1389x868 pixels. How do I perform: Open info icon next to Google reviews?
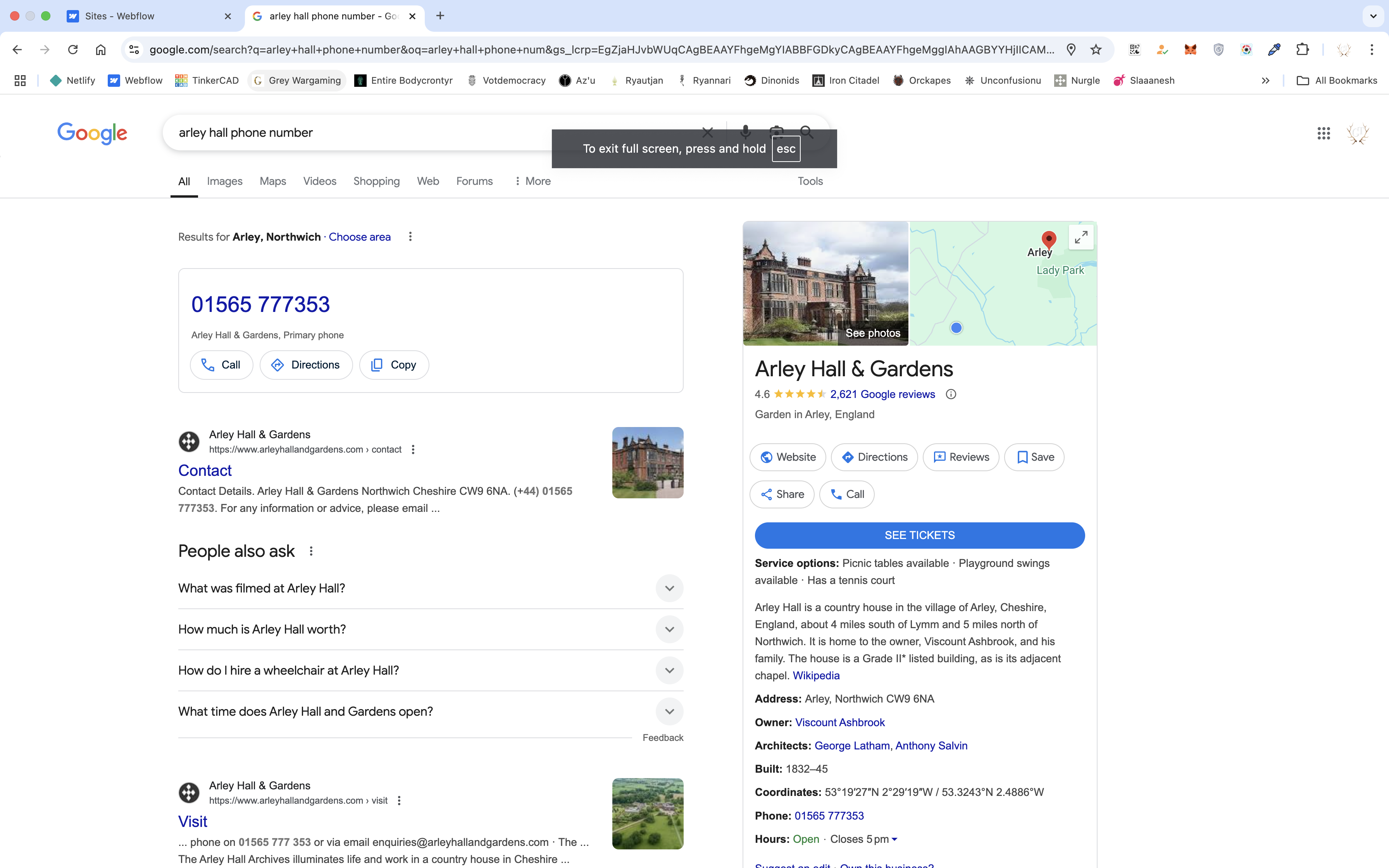[951, 394]
